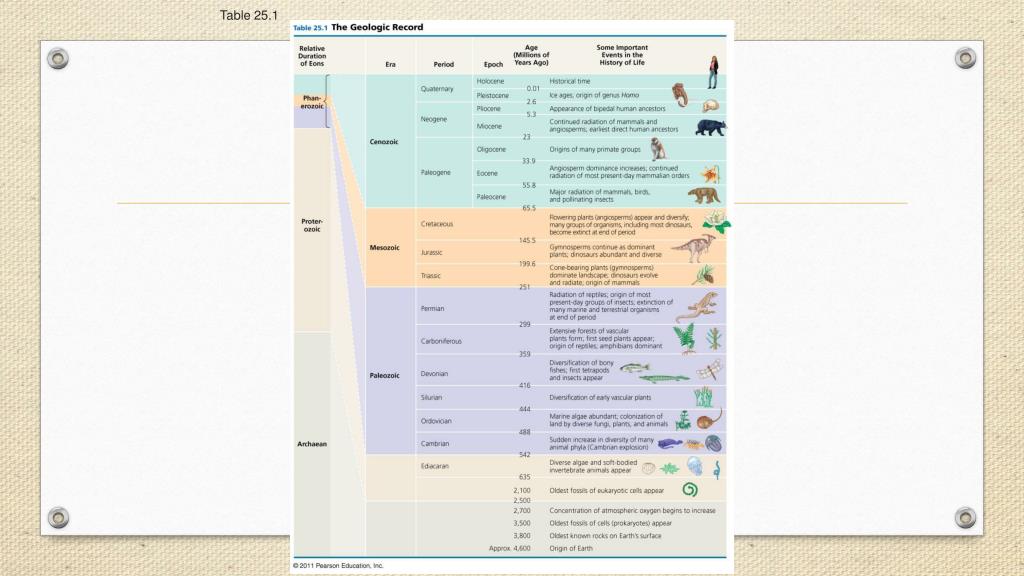Select 'Origin of Earth' event text

point(571,549)
